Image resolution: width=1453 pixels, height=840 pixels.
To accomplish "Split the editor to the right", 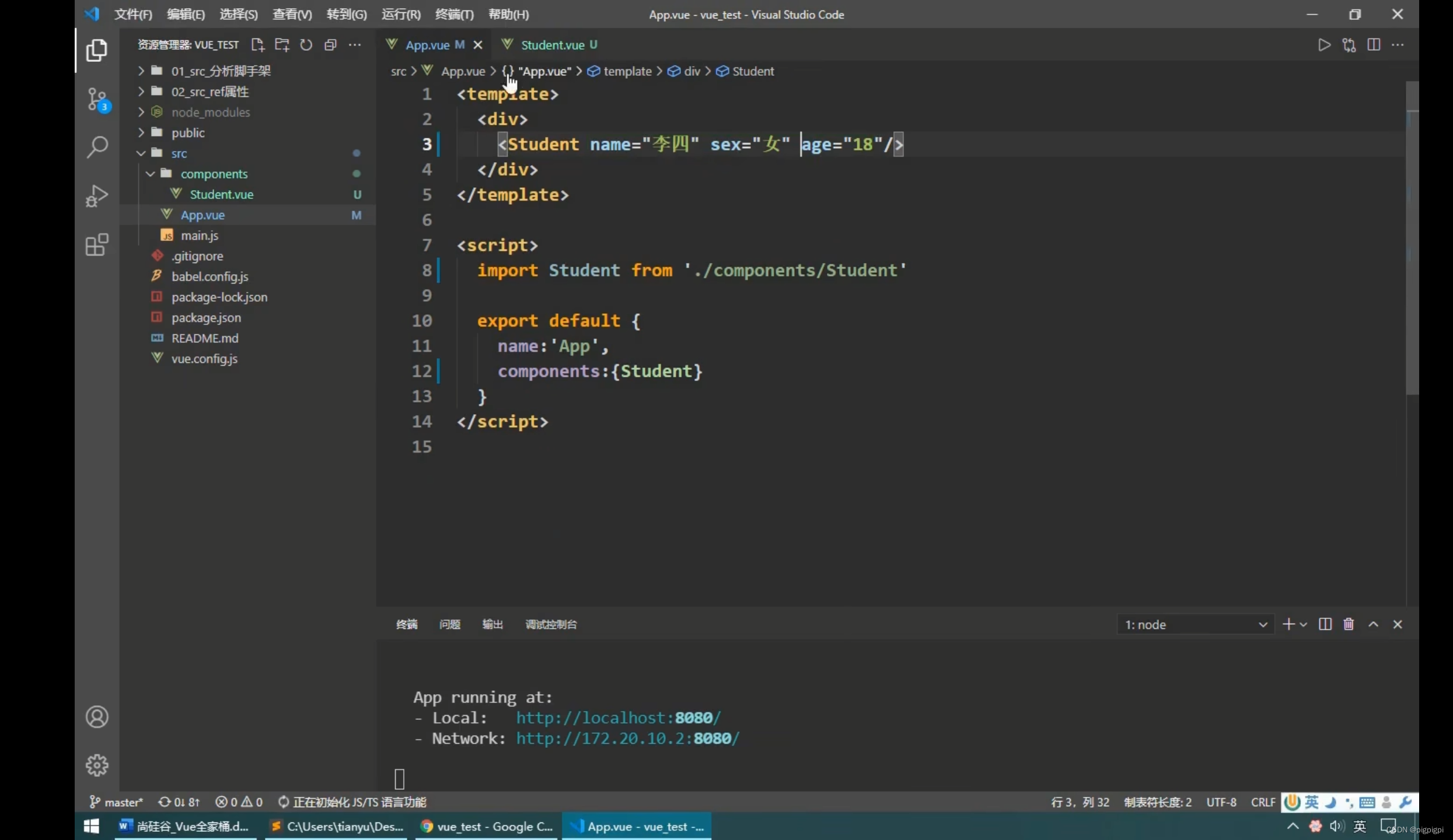I will point(1374,45).
